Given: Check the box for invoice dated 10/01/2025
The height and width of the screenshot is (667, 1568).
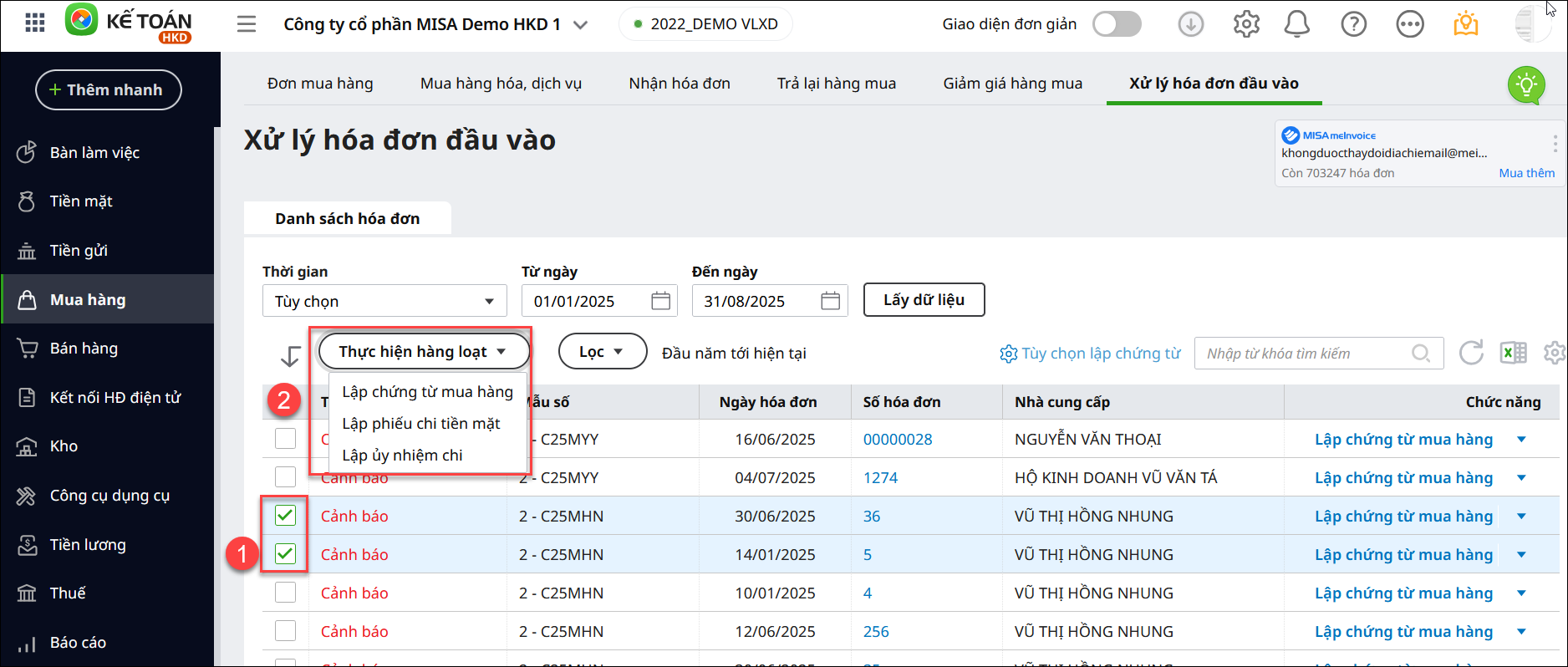Looking at the screenshot, I should click(285, 593).
